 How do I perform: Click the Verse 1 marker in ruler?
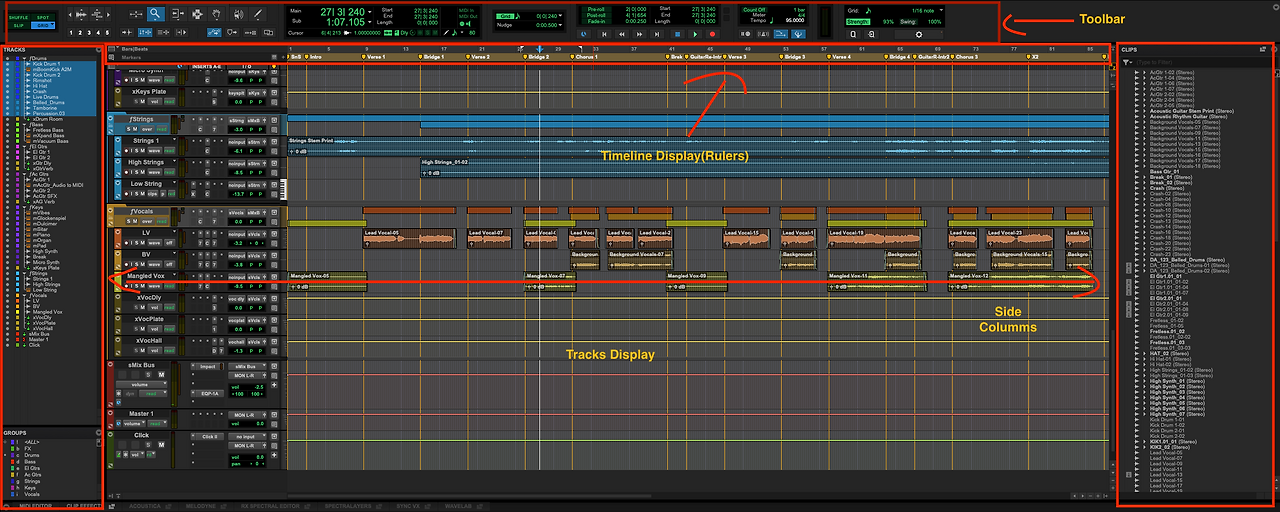(374, 57)
